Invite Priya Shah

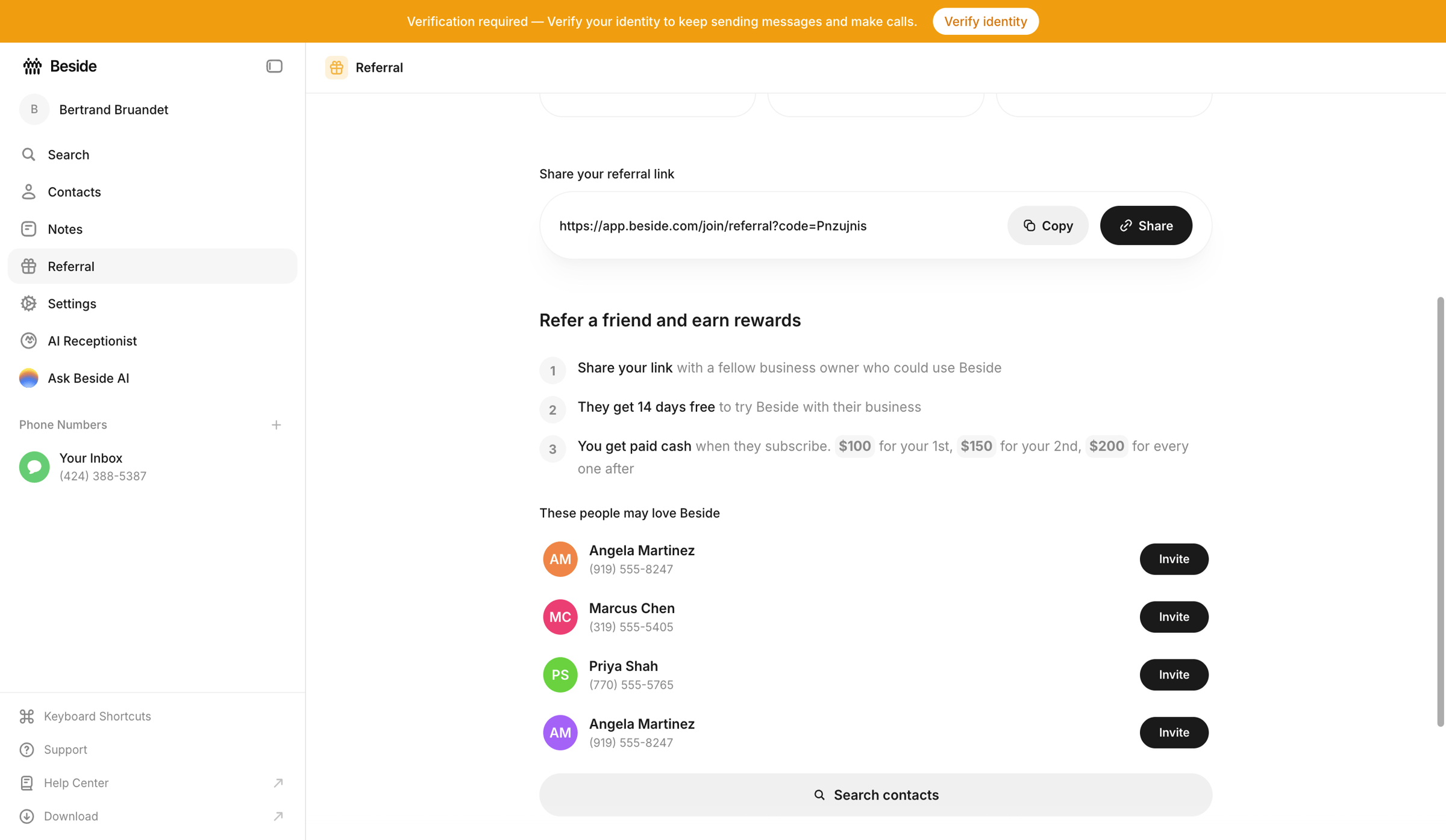pos(1174,674)
